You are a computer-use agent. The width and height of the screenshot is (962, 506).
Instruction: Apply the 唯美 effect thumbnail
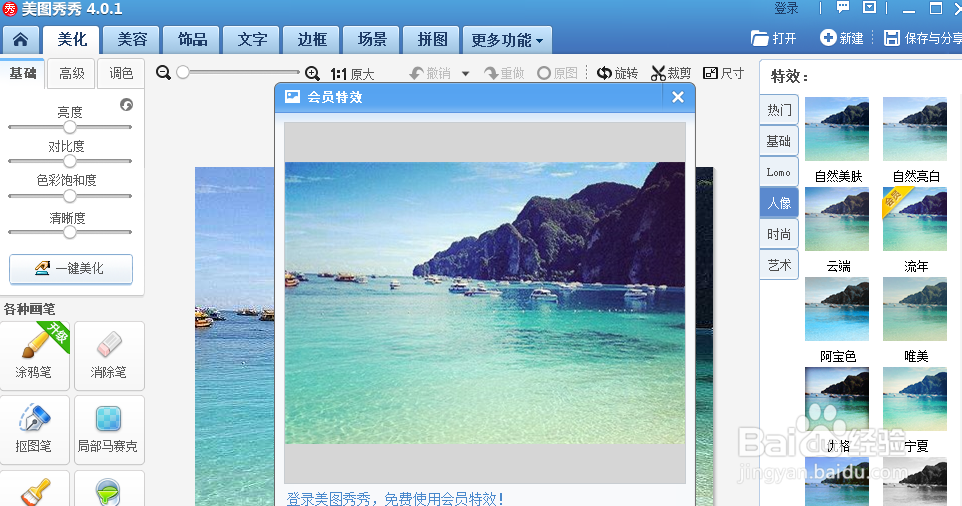tap(915, 309)
